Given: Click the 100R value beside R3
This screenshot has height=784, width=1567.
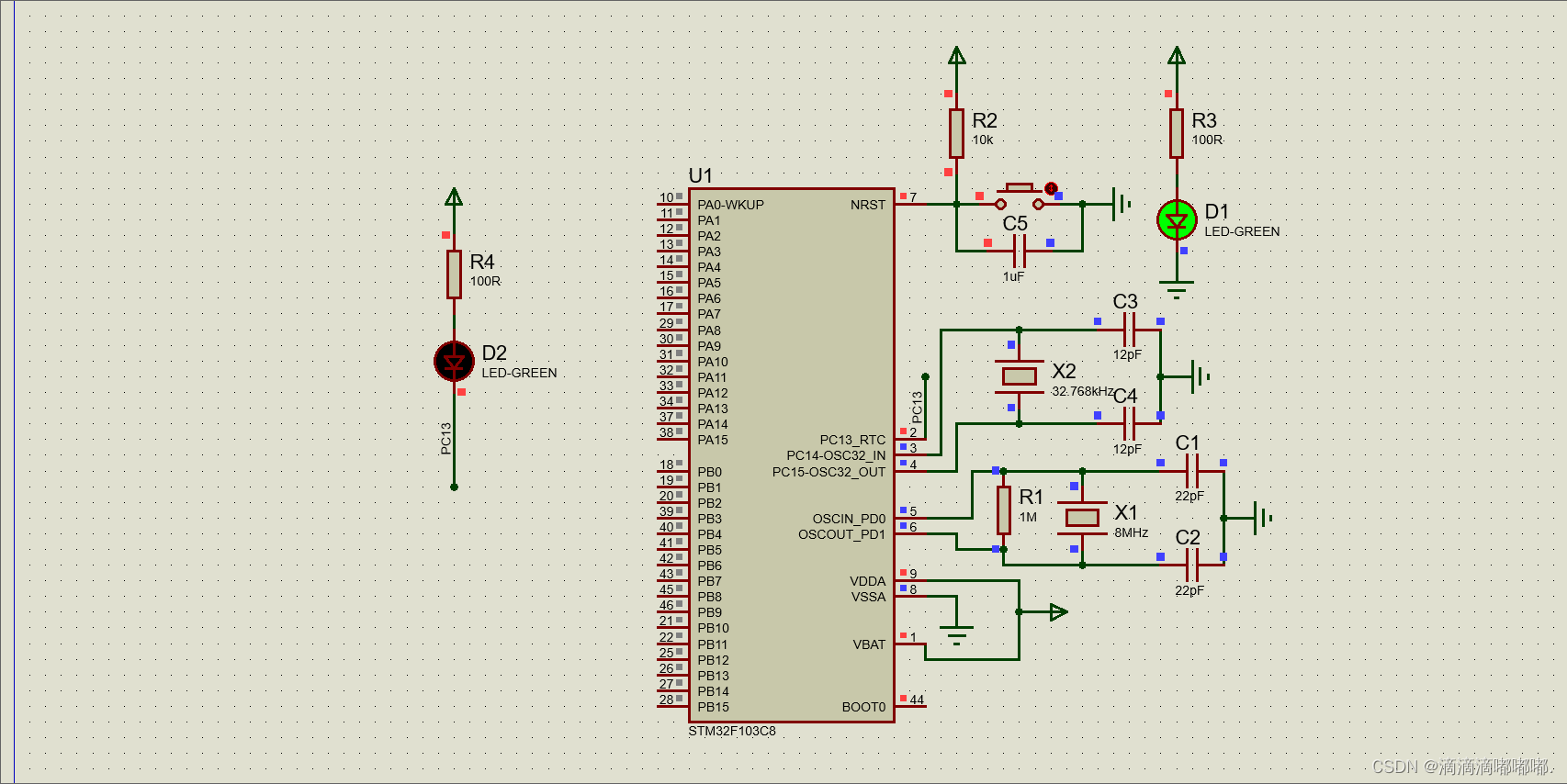Looking at the screenshot, I should 1207,140.
